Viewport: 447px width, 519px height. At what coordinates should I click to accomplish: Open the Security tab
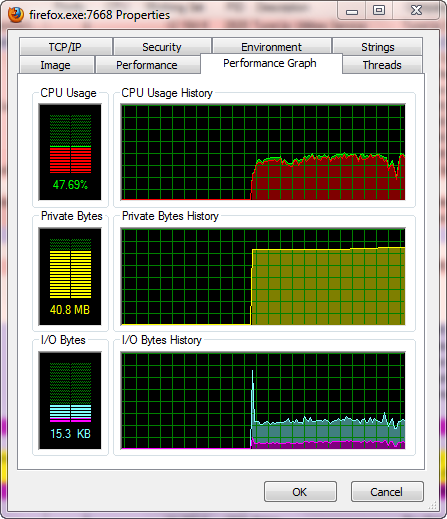pyautogui.click(x=162, y=47)
